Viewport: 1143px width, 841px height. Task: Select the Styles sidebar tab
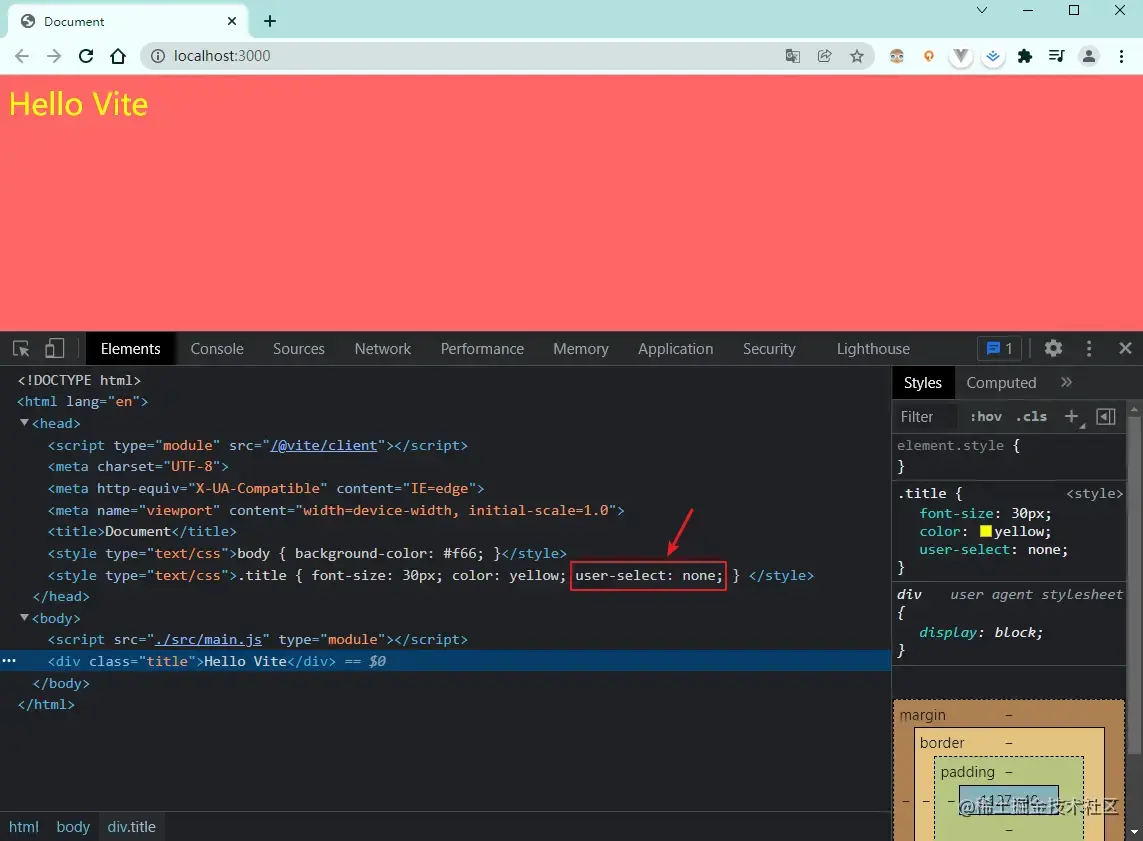tap(923, 383)
